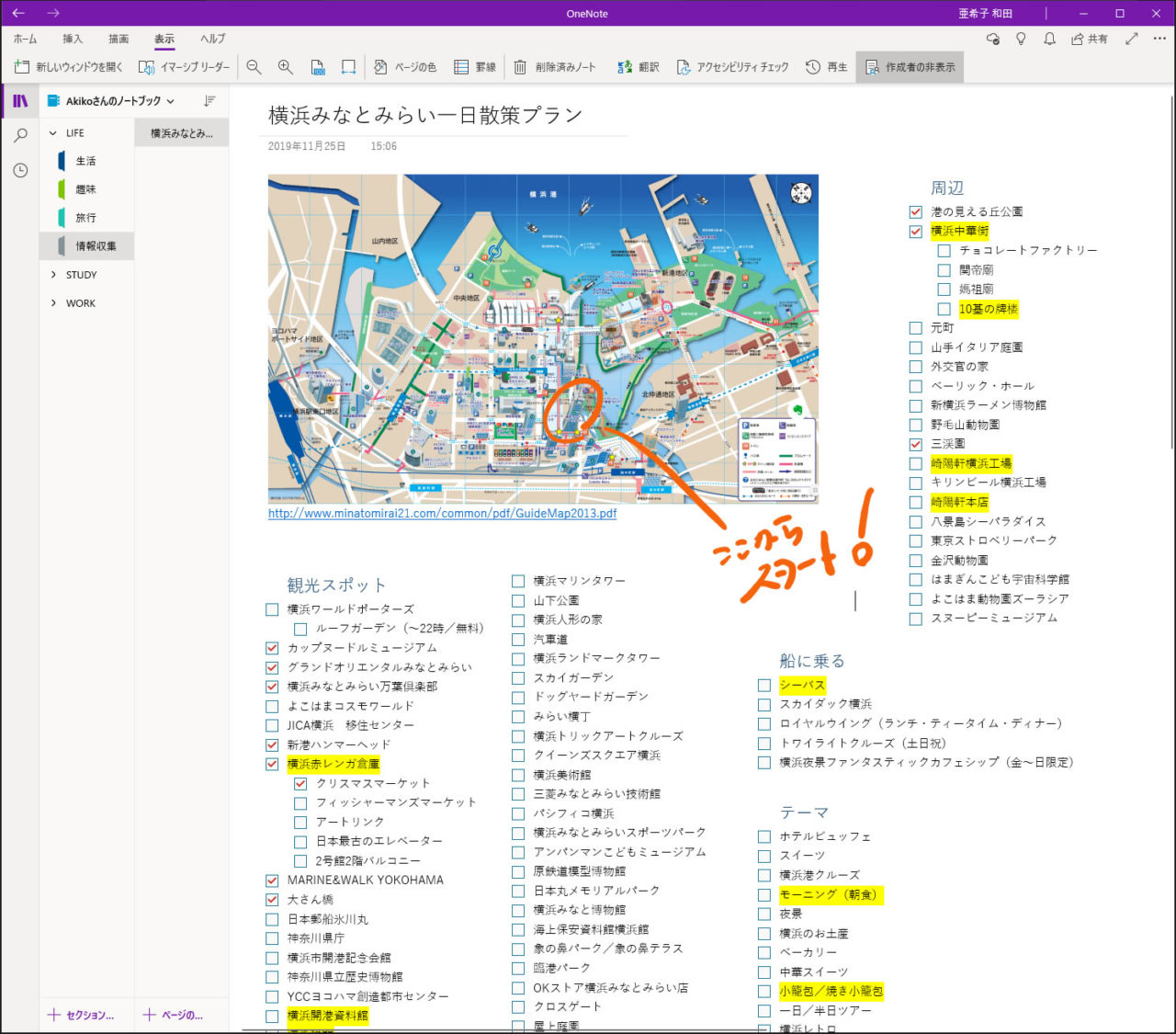The height and width of the screenshot is (1034, 1176).
Task: Collapse the LIFE section group
Action: point(53,133)
